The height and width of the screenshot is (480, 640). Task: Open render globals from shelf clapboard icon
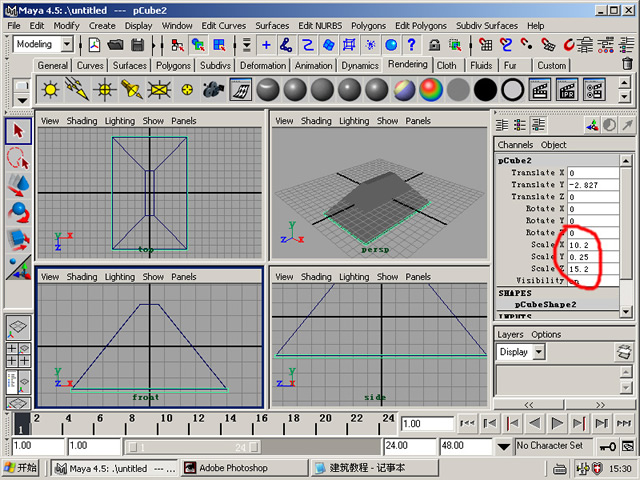(x=594, y=89)
